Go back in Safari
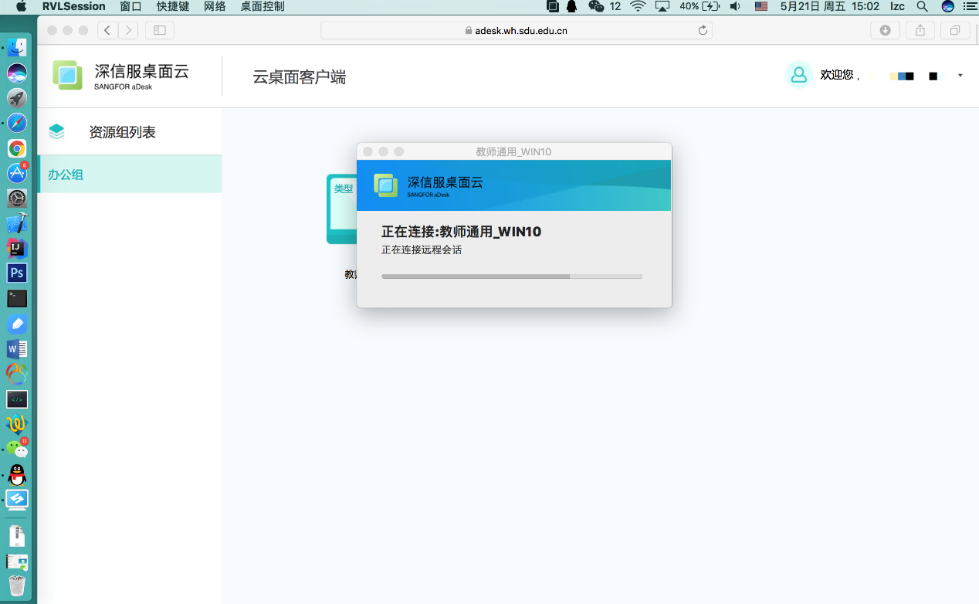 (x=107, y=30)
